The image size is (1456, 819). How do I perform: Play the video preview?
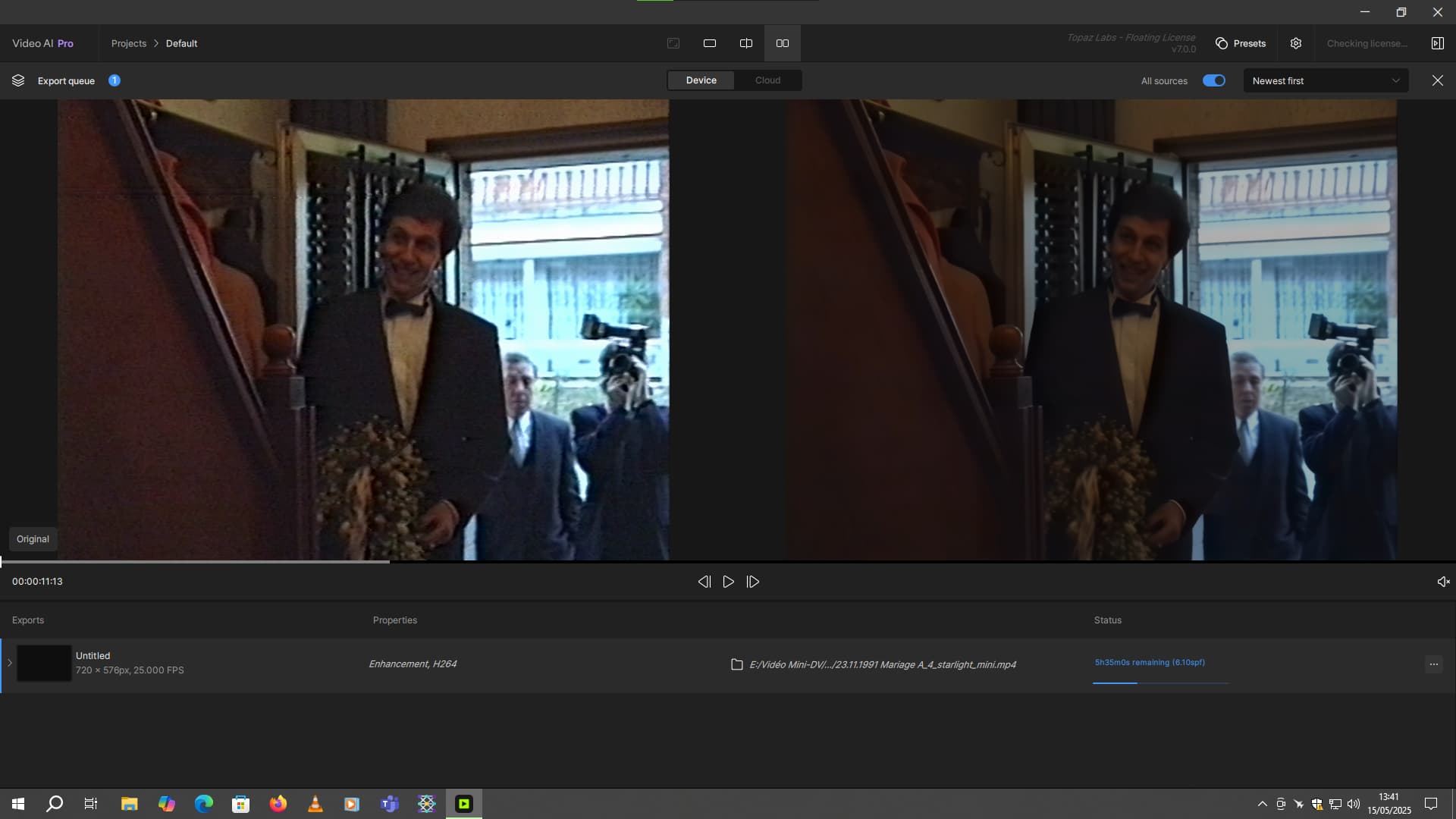point(728,582)
